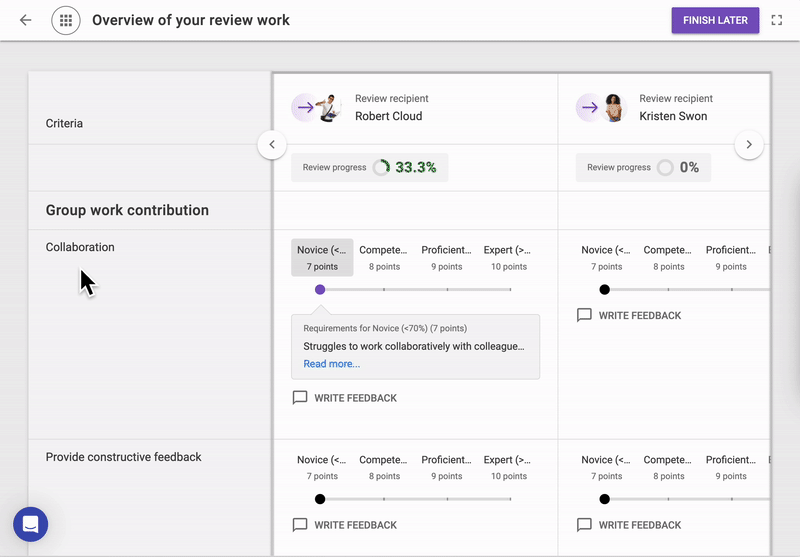Screen dimensions: 800x557
Task: Select Expert 10 points for Robert Cloud Collaboration
Action: coord(509,258)
